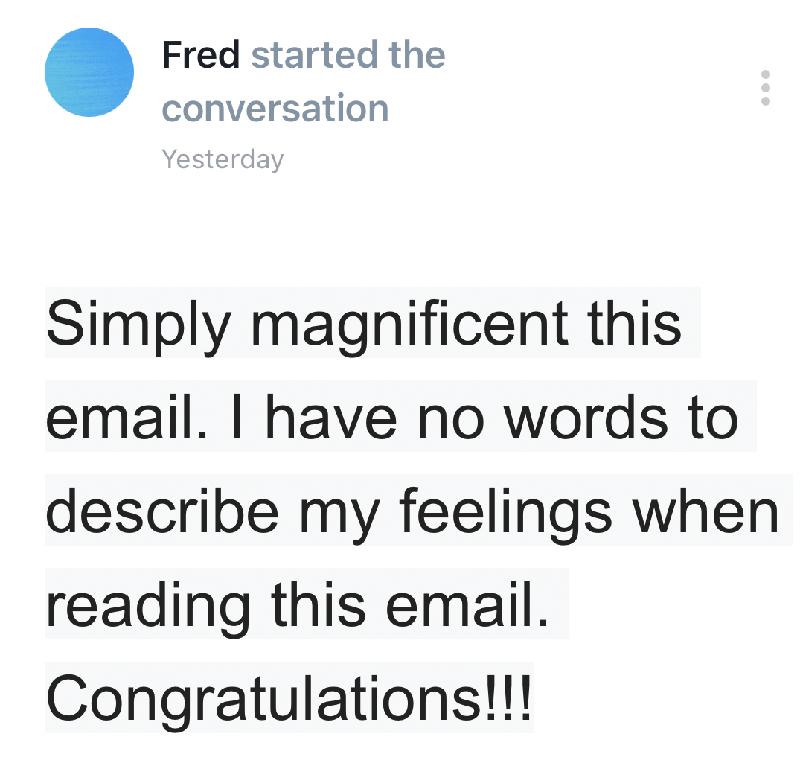Click the Yesterday timestamp
Image resolution: width=800 pixels, height=760 pixels.
[222, 159]
